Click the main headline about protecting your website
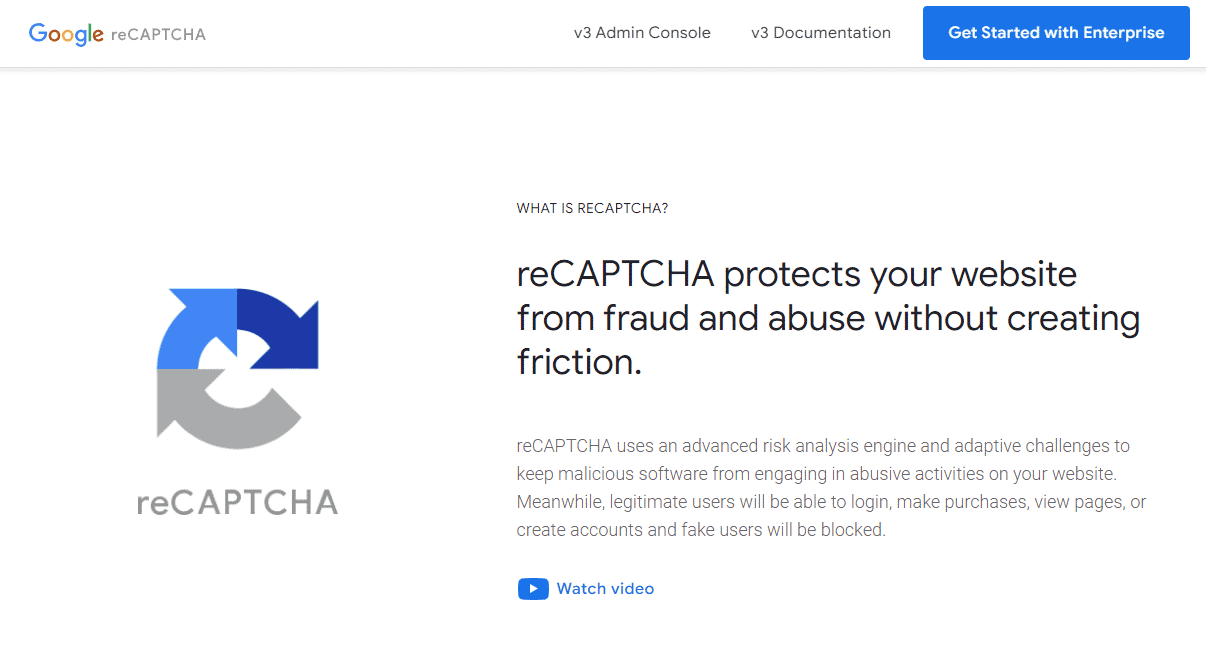The width and height of the screenshot is (1206, 659). [827, 318]
